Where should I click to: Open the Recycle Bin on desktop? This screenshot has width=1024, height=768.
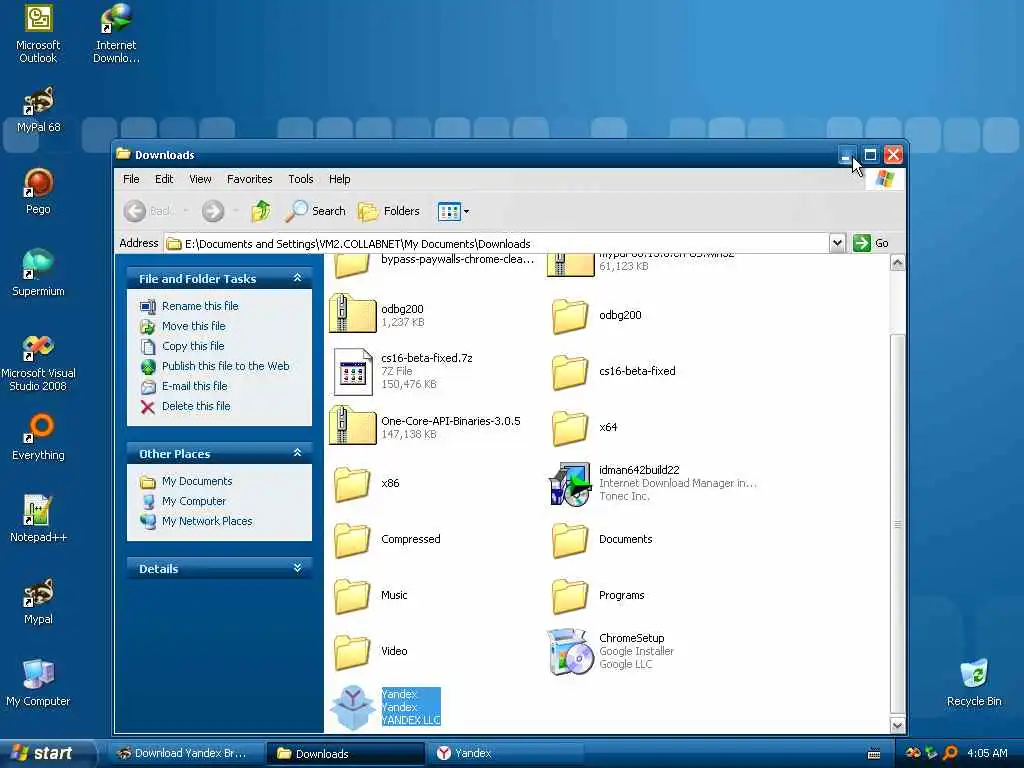pos(974,683)
